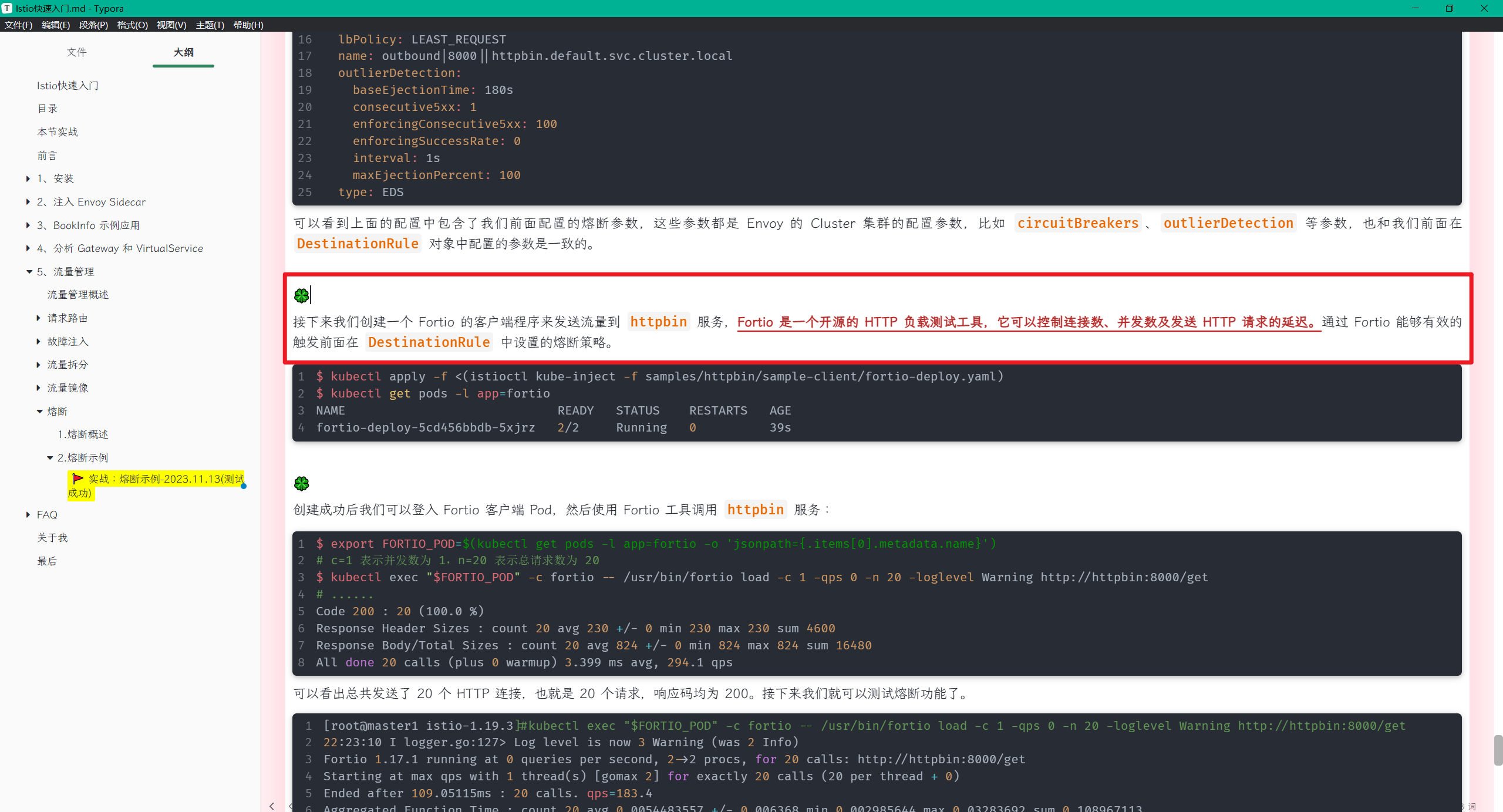Jump to Istio快速入门 heading in outline

click(68, 86)
